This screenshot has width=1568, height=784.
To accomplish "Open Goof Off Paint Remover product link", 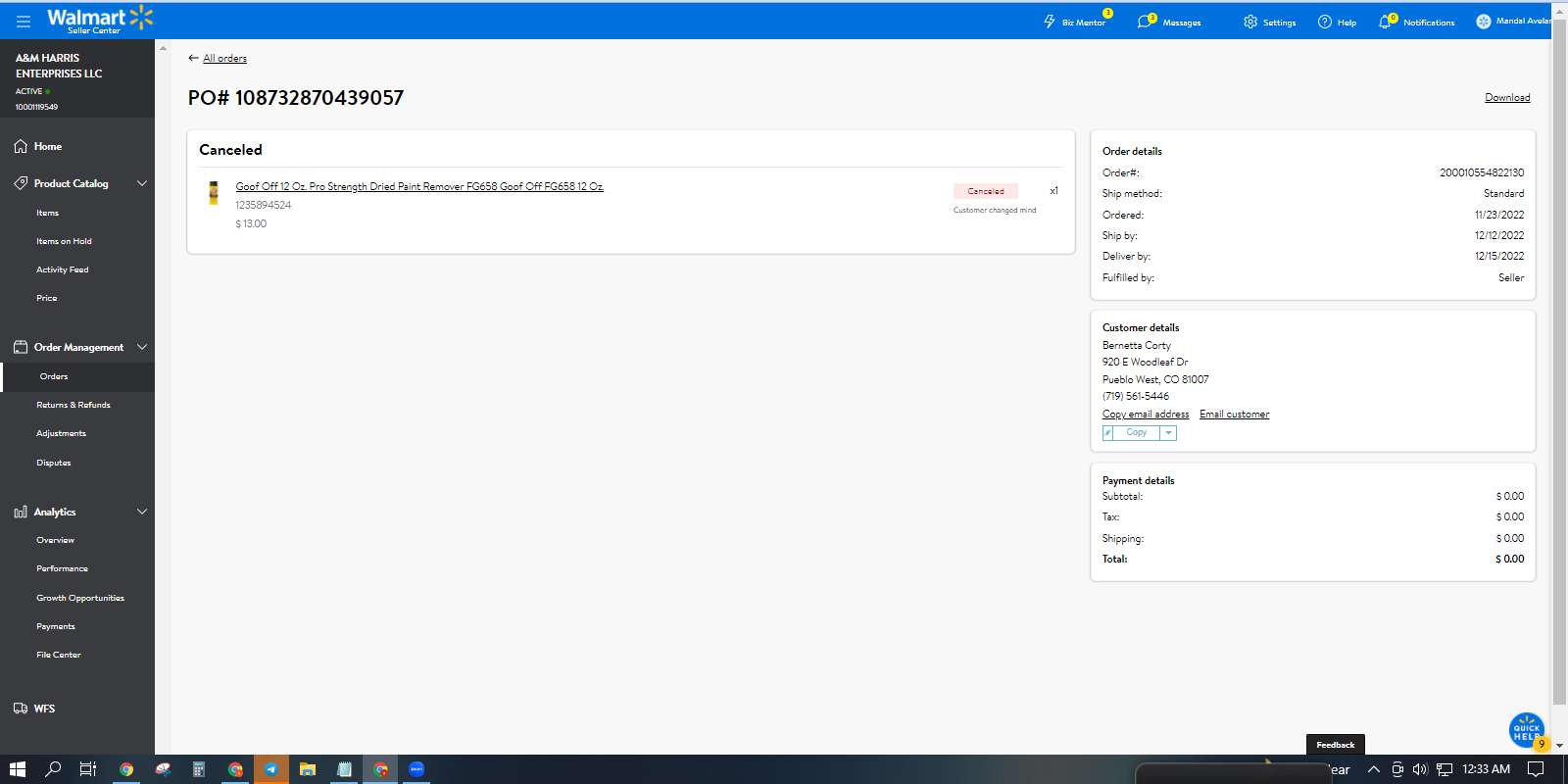I will click(419, 186).
